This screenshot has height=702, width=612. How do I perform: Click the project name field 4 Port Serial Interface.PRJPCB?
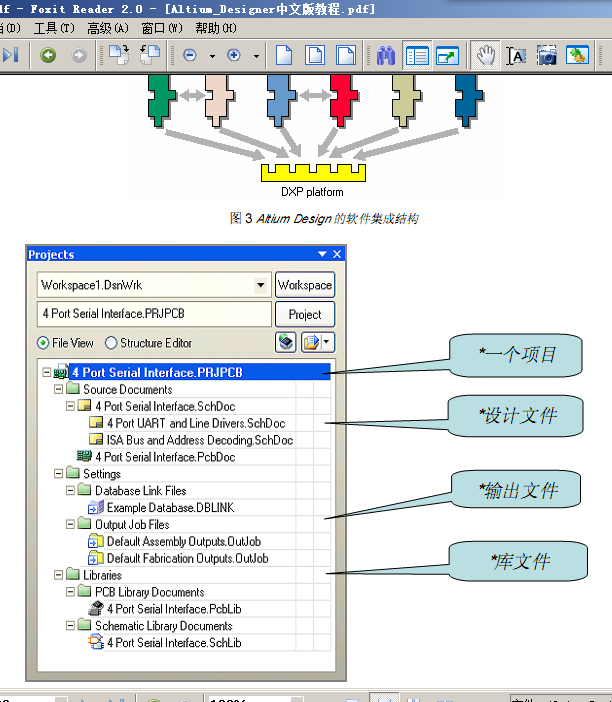[x=154, y=313]
